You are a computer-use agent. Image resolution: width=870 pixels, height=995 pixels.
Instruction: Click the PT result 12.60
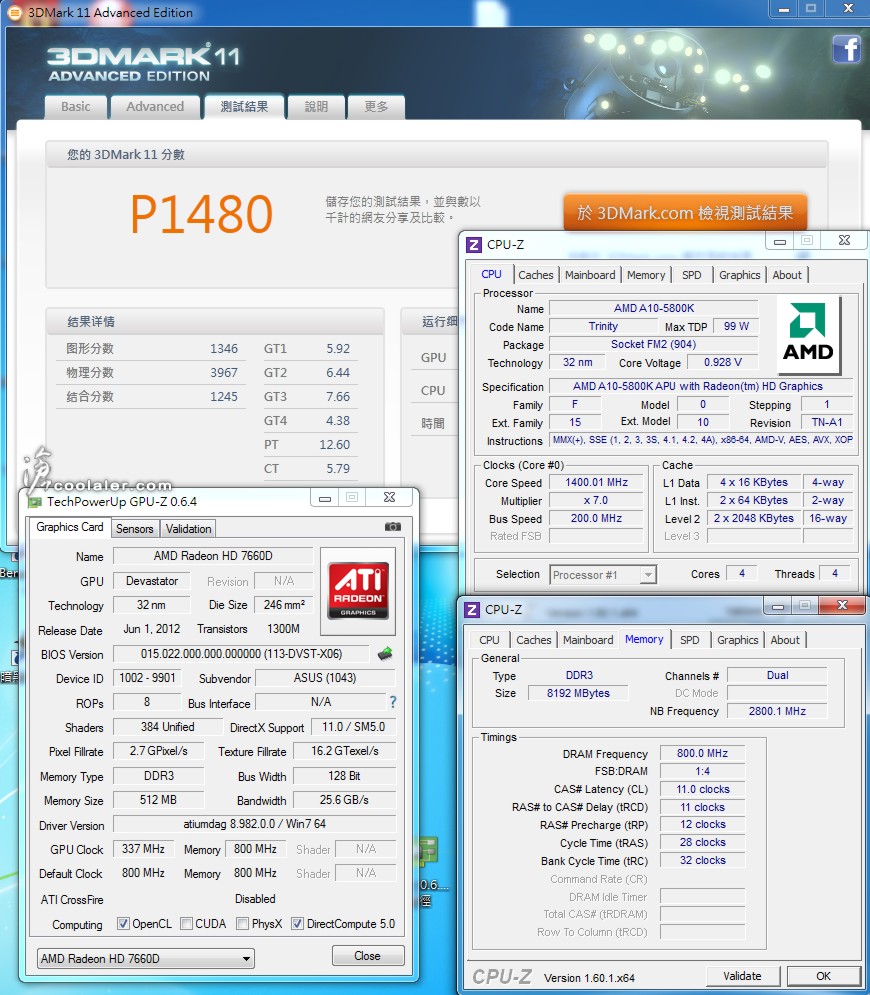tap(334, 445)
